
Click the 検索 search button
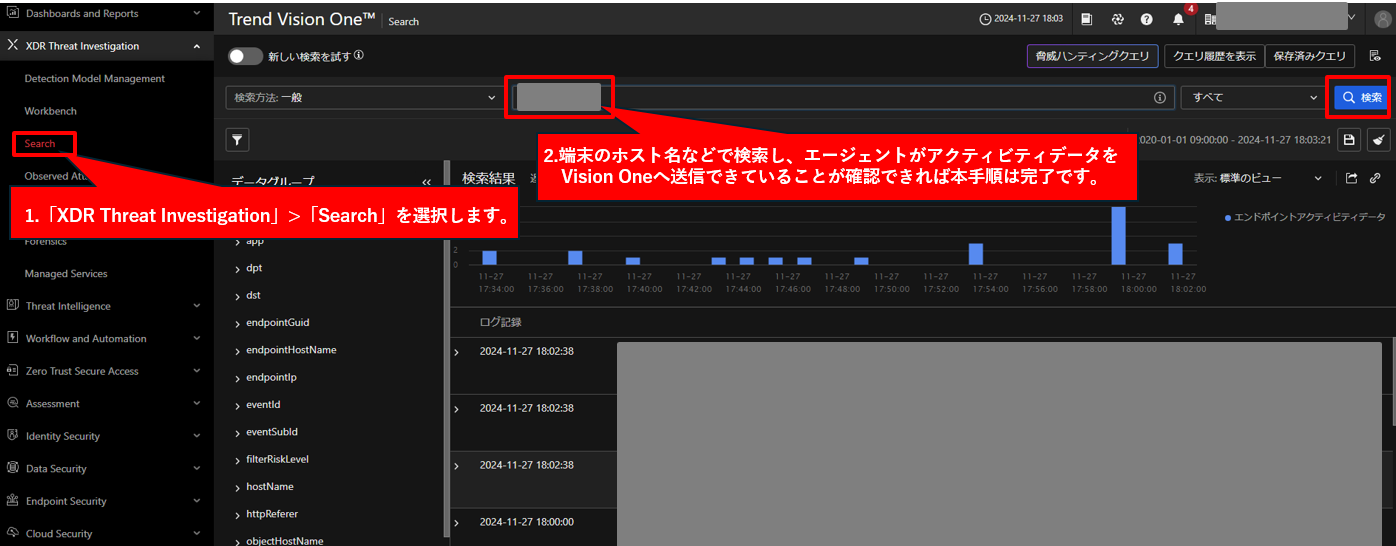pos(1361,98)
